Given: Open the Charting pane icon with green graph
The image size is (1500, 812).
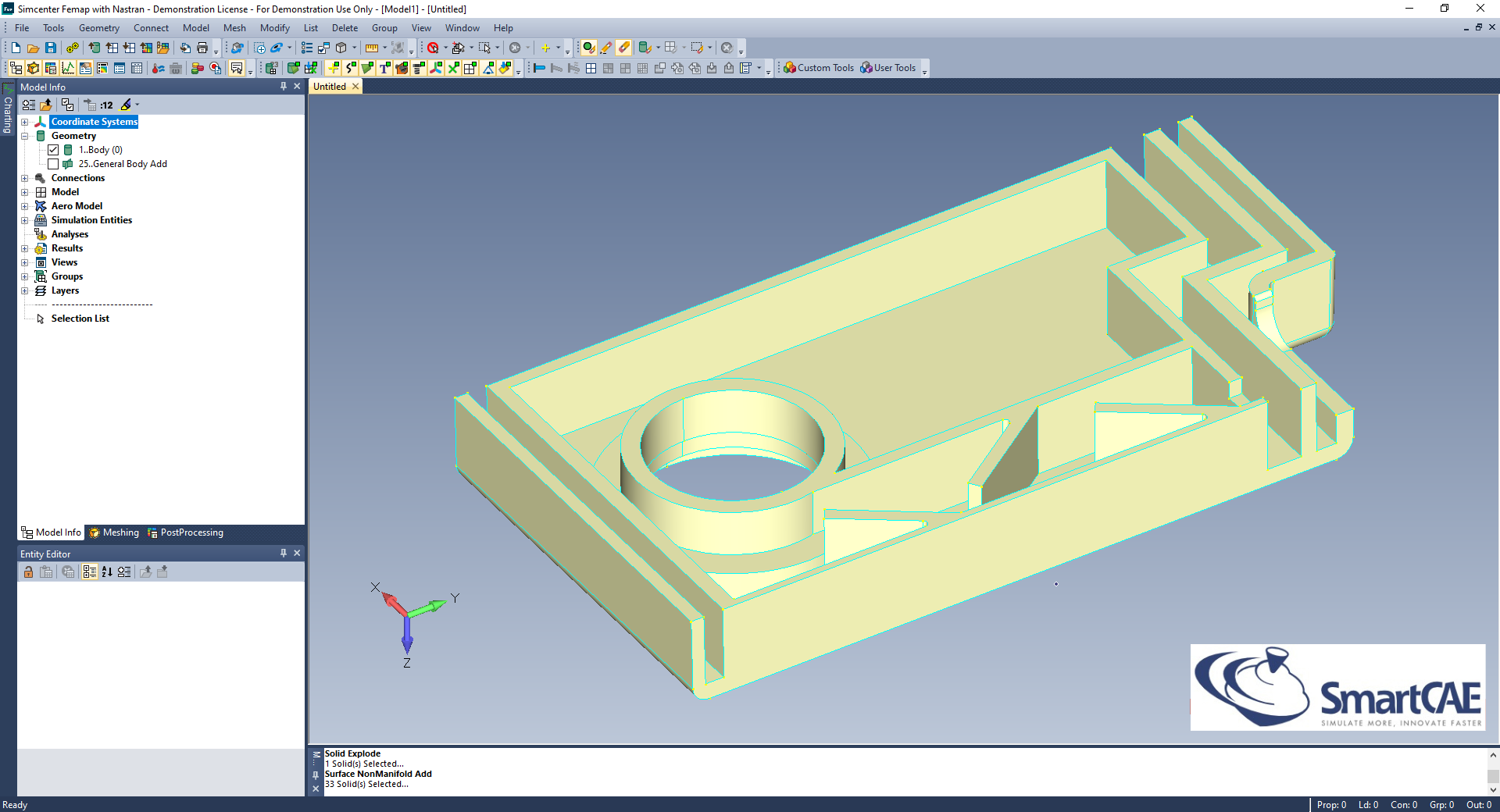Looking at the screenshot, I should (68, 68).
